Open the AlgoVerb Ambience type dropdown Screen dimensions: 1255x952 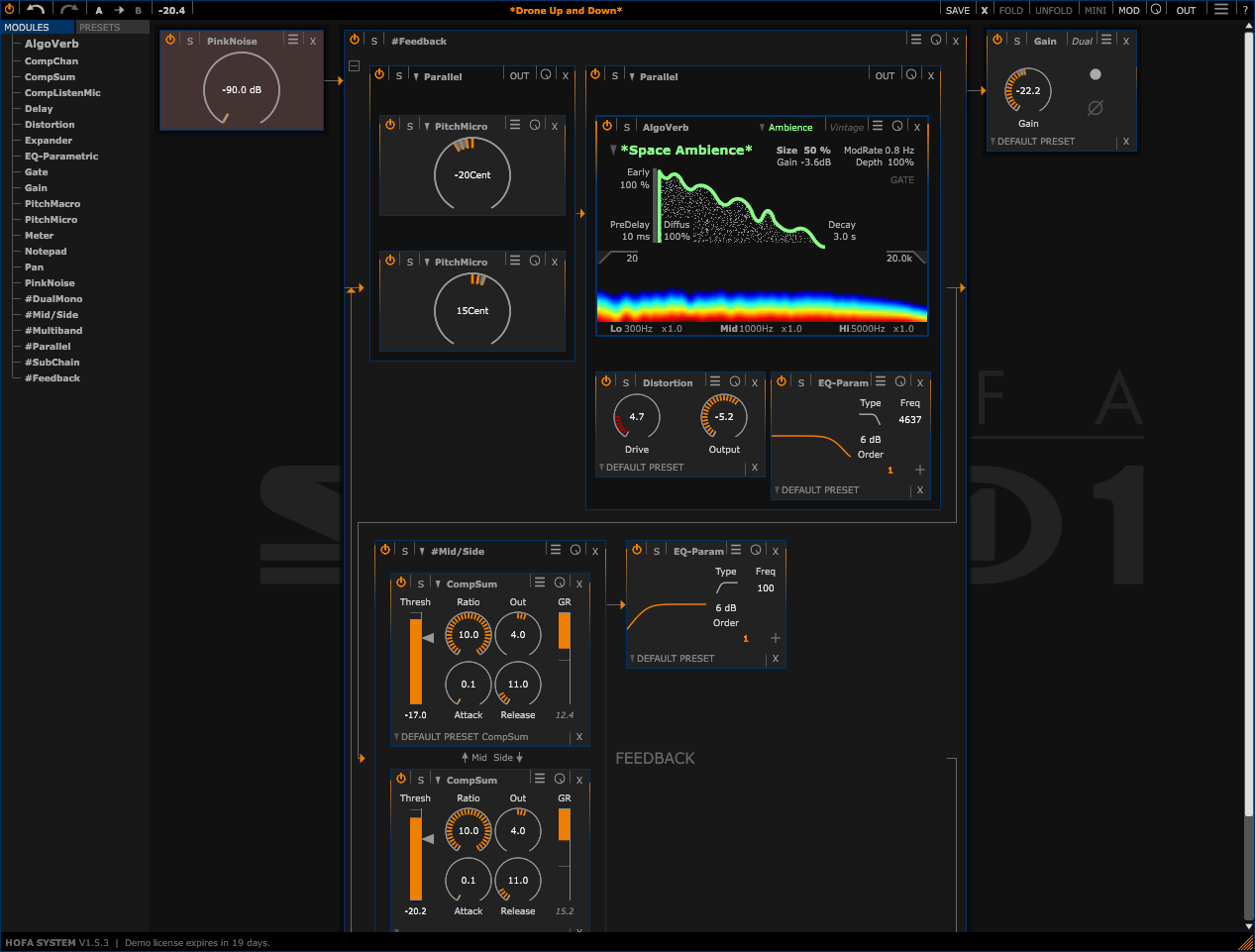(786, 127)
